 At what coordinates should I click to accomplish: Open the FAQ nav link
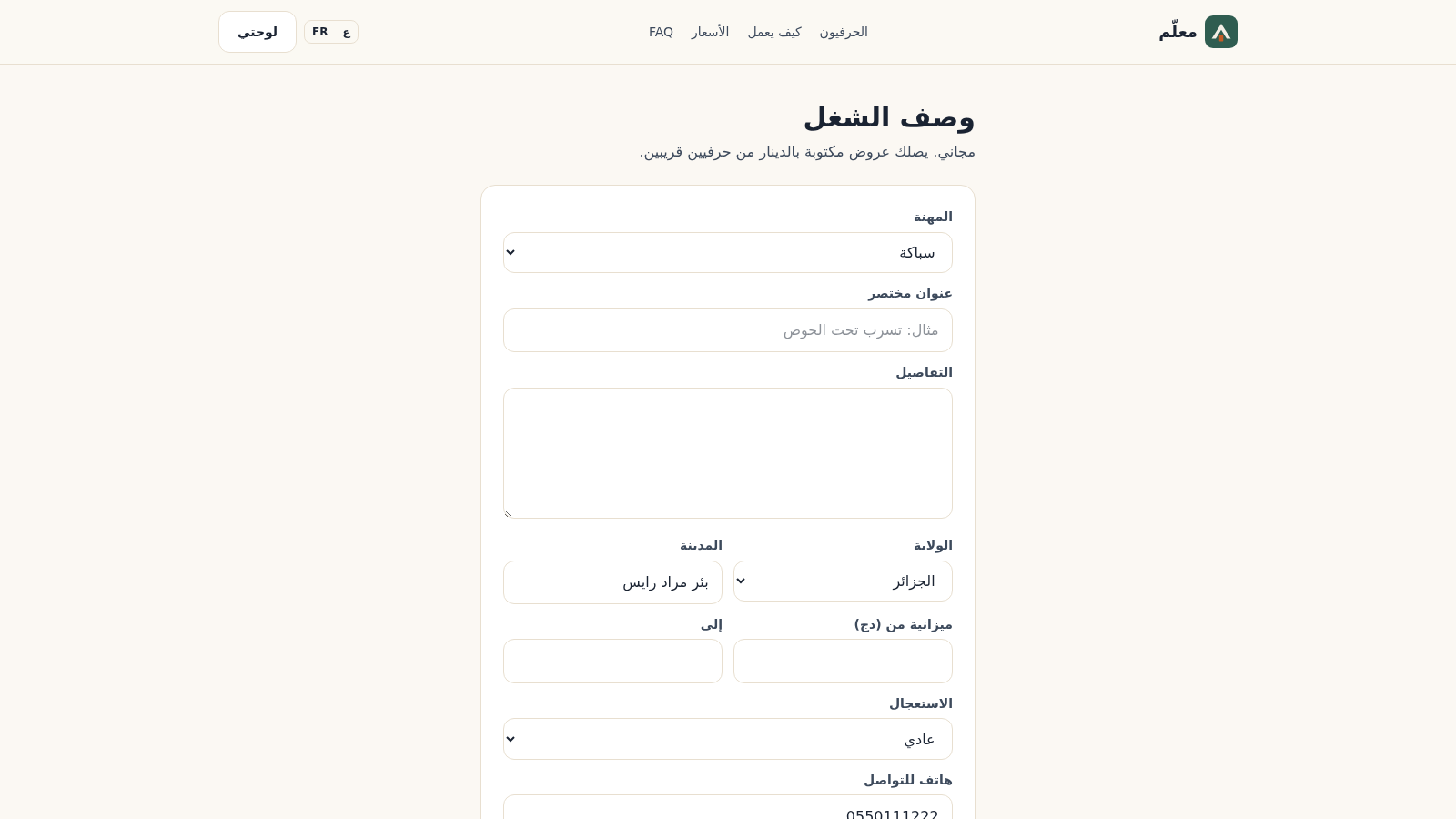pos(661,32)
